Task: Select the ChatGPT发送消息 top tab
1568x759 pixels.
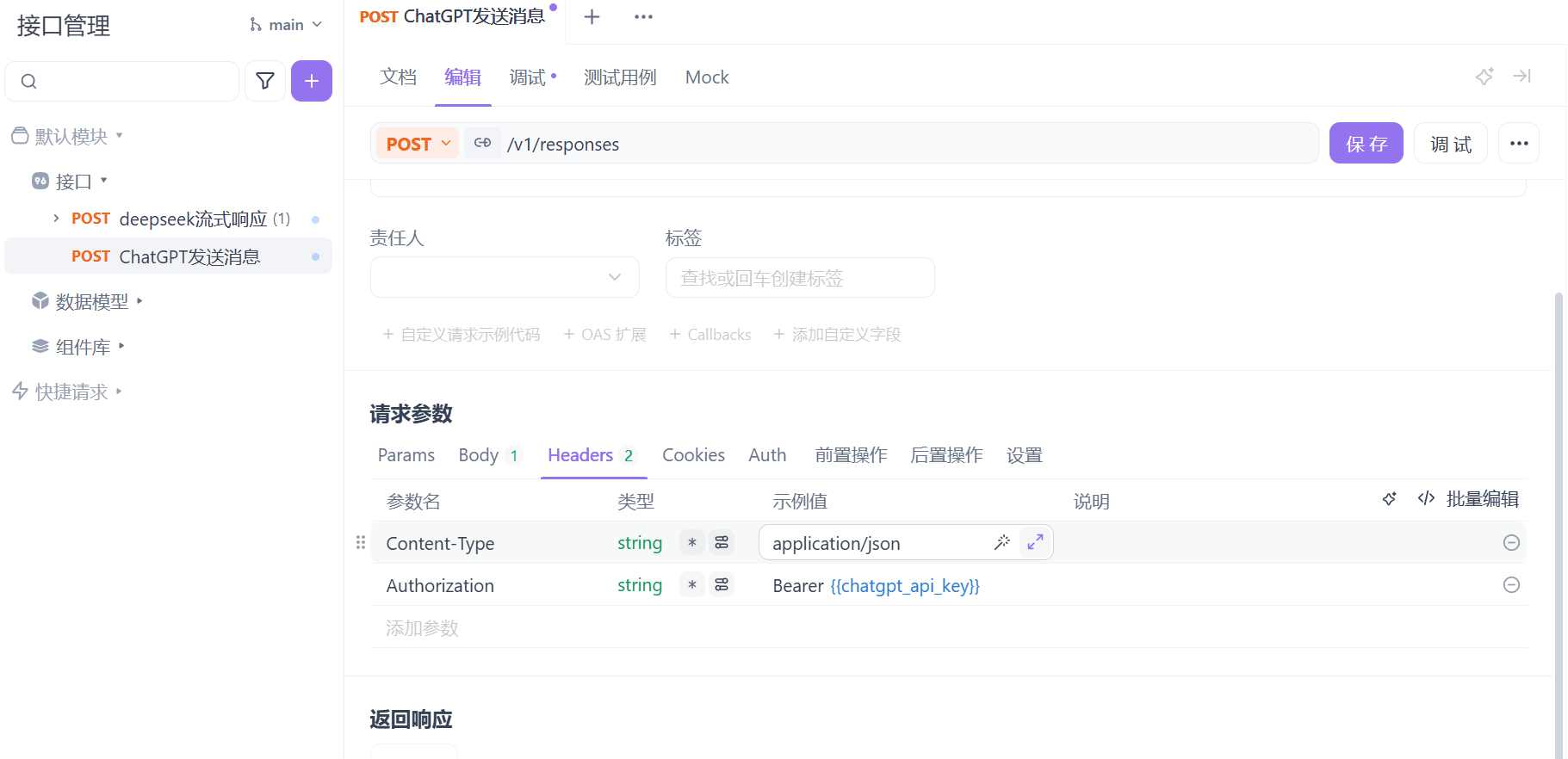Action: point(454,17)
